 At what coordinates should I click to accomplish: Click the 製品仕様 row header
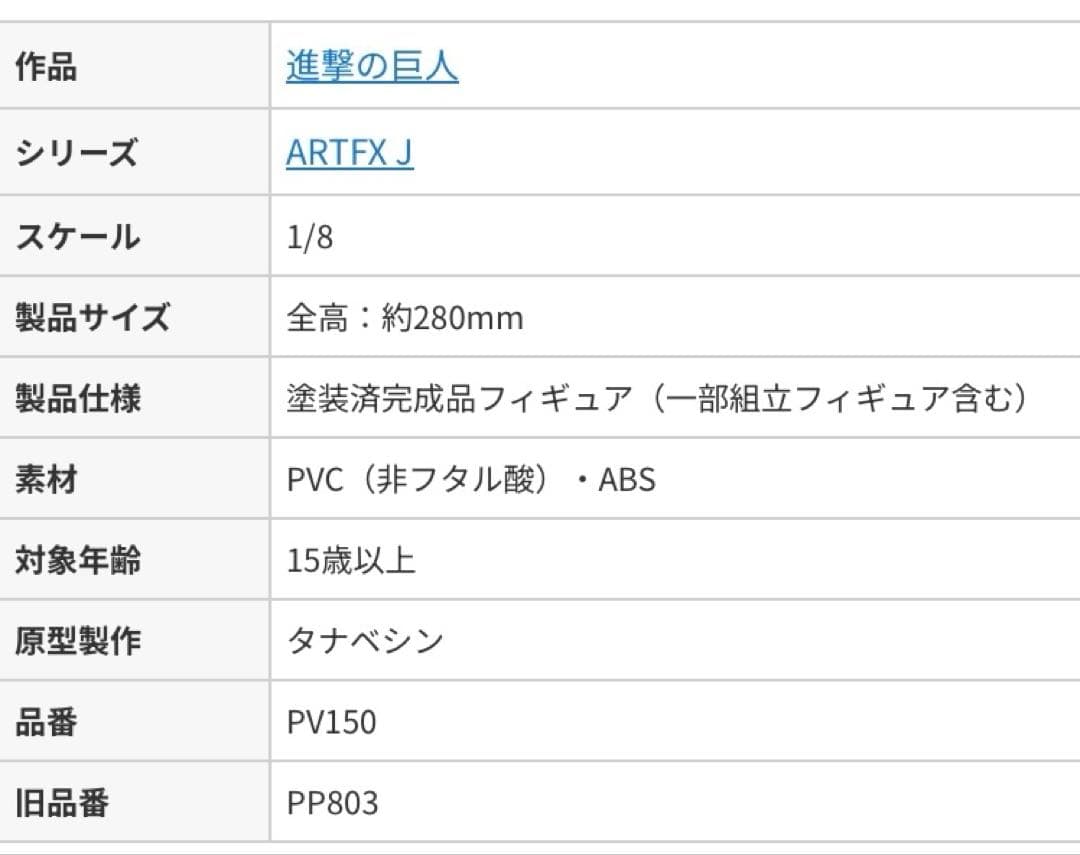[78, 399]
